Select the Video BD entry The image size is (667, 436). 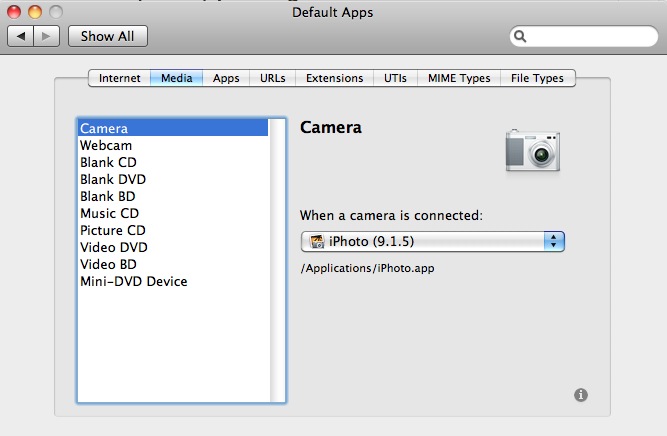(108, 264)
